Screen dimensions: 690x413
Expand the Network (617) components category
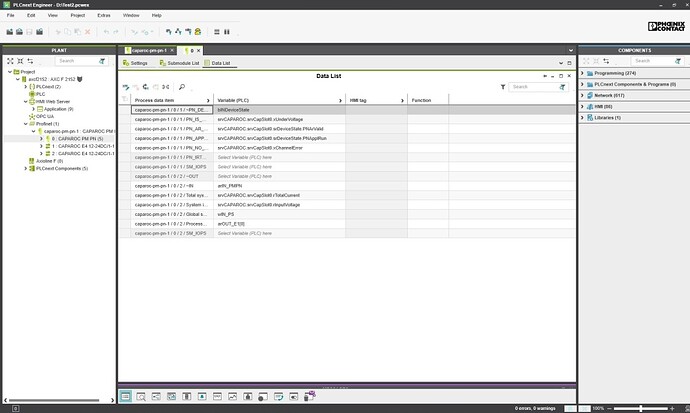(582, 95)
